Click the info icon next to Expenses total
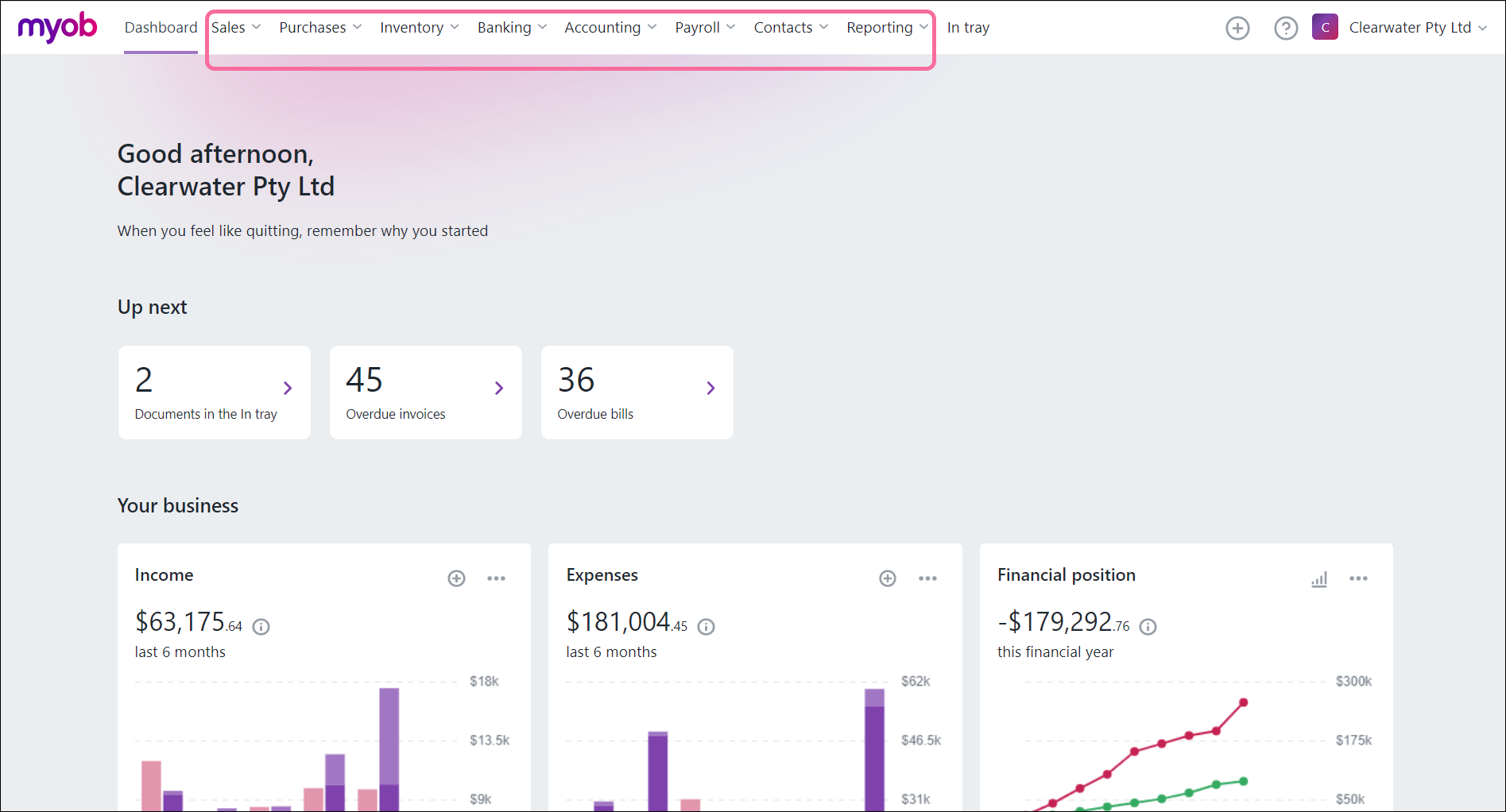Viewport: 1506px width, 812px height. (707, 627)
